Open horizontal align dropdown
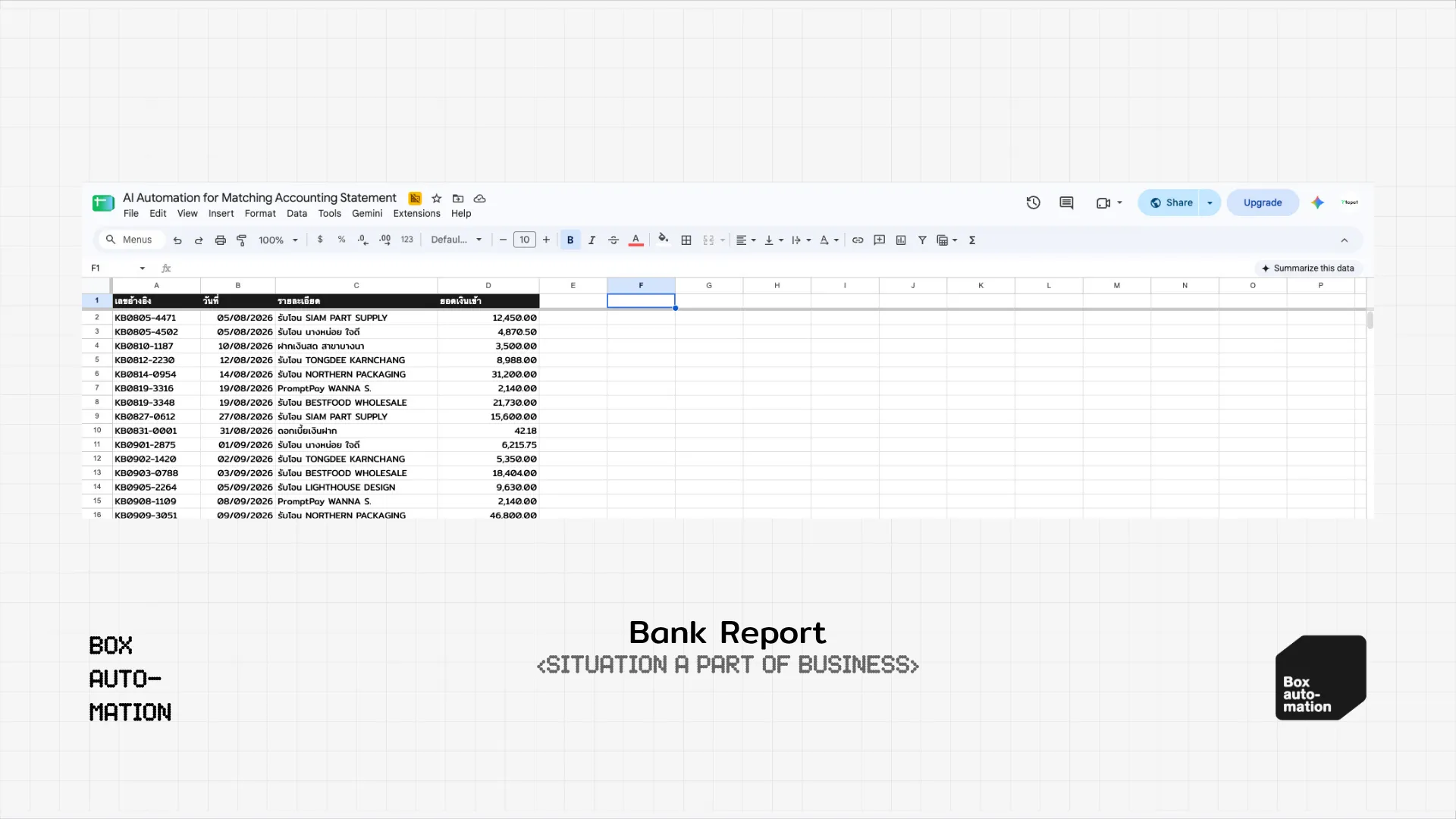The width and height of the screenshot is (1456, 819). pos(746,240)
